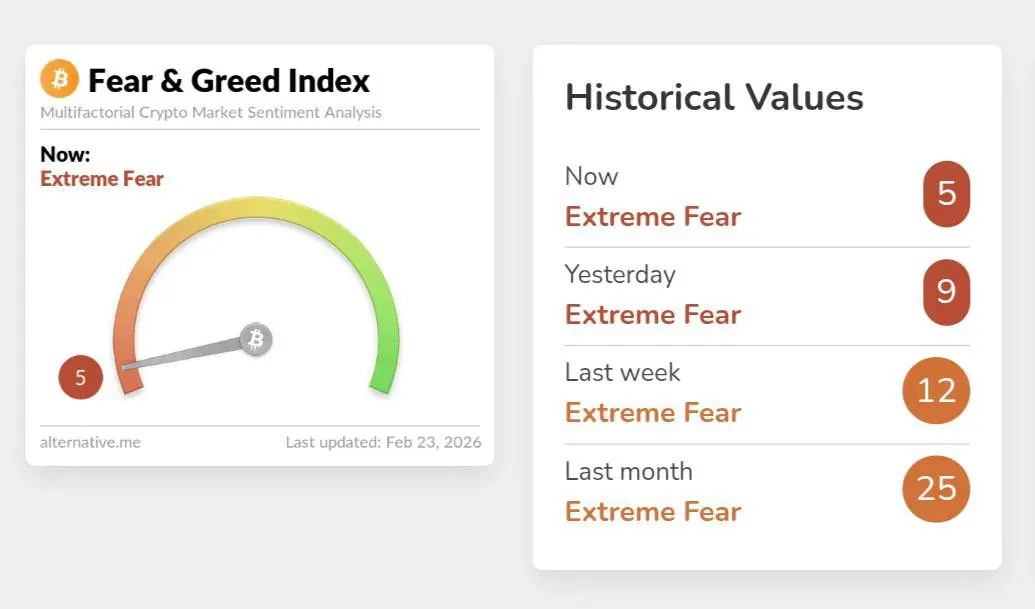Click the Now value badge showing 5
Screen dimensions: 1035x609
pyautogui.click(x=947, y=194)
